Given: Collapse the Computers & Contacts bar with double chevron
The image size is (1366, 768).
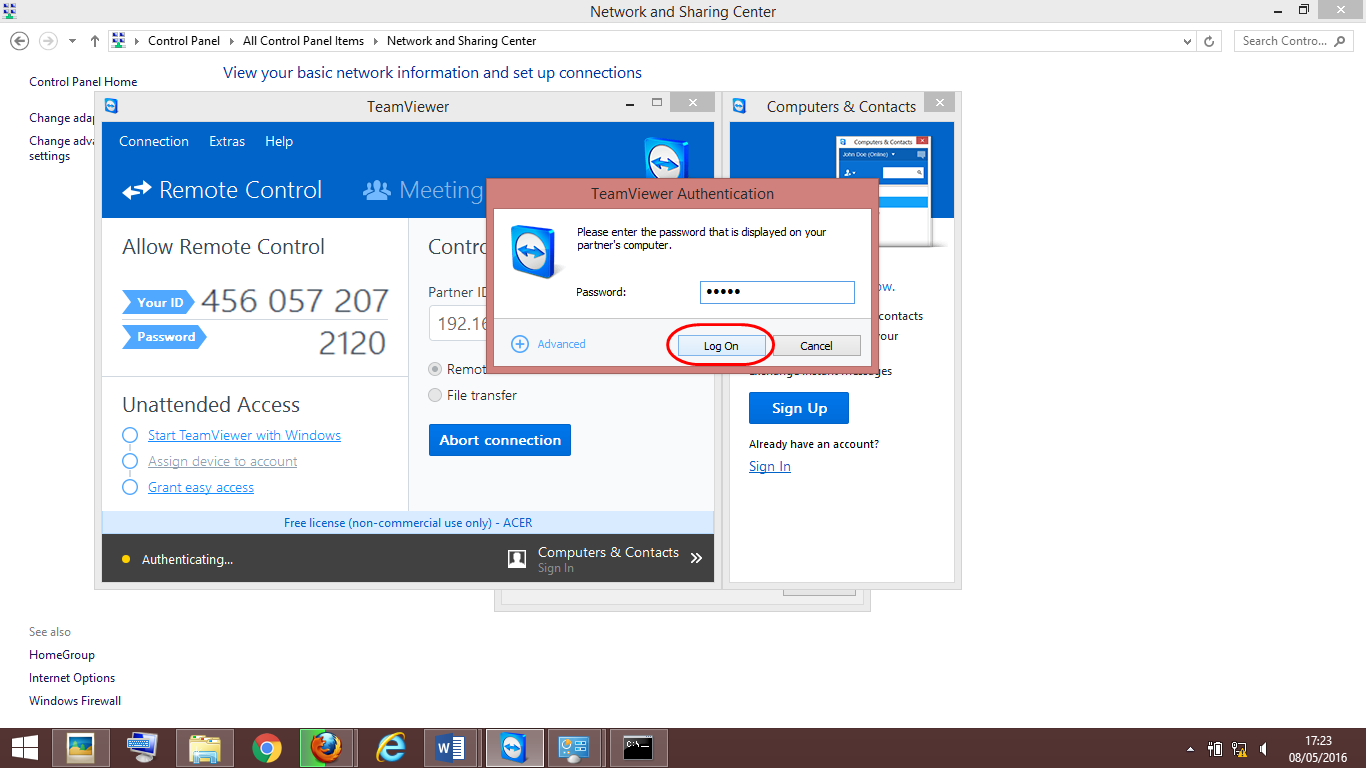Looking at the screenshot, I should [x=697, y=558].
